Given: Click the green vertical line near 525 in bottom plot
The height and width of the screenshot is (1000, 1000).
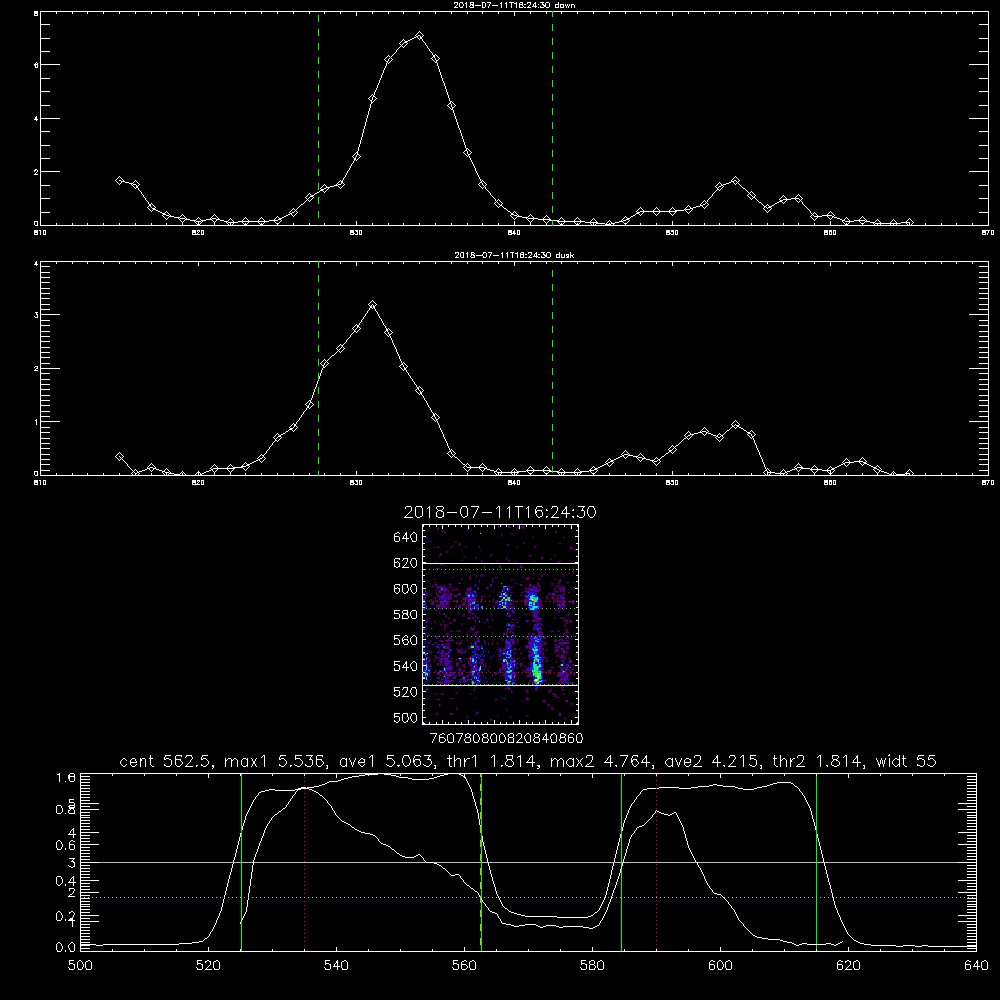Looking at the screenshot, I should [242, 861].
